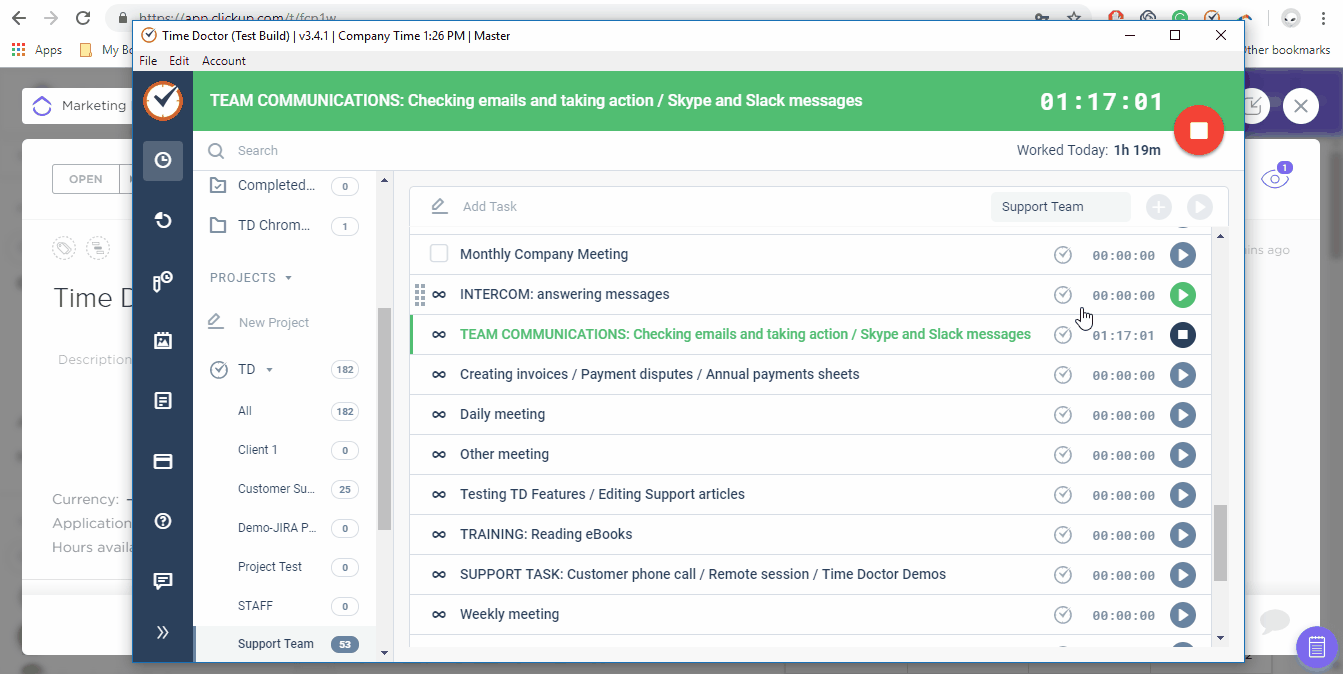This screenshot has height=674, width=1343.
Task: Start timer for Weekly meeting
Action: tap(1182, 615)
